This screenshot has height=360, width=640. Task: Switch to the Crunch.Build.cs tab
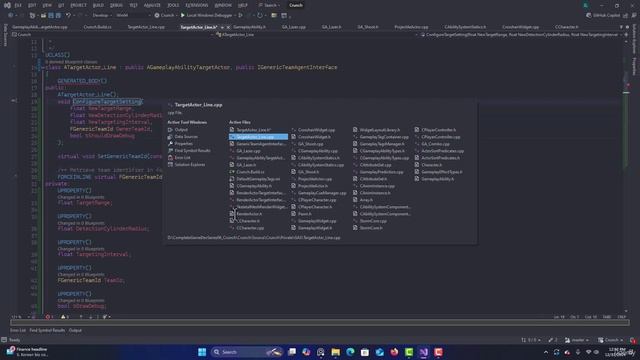(97, 27)
